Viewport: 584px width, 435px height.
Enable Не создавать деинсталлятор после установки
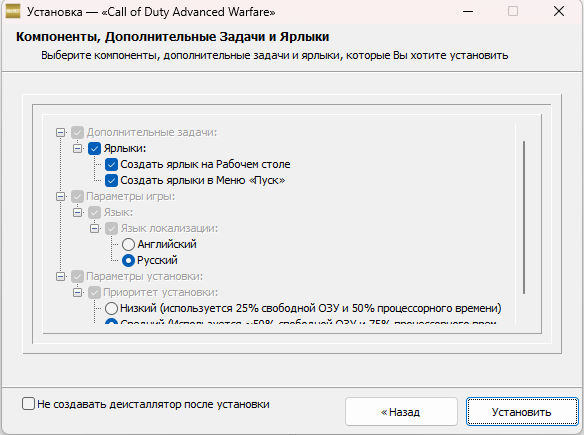(28, 404)
